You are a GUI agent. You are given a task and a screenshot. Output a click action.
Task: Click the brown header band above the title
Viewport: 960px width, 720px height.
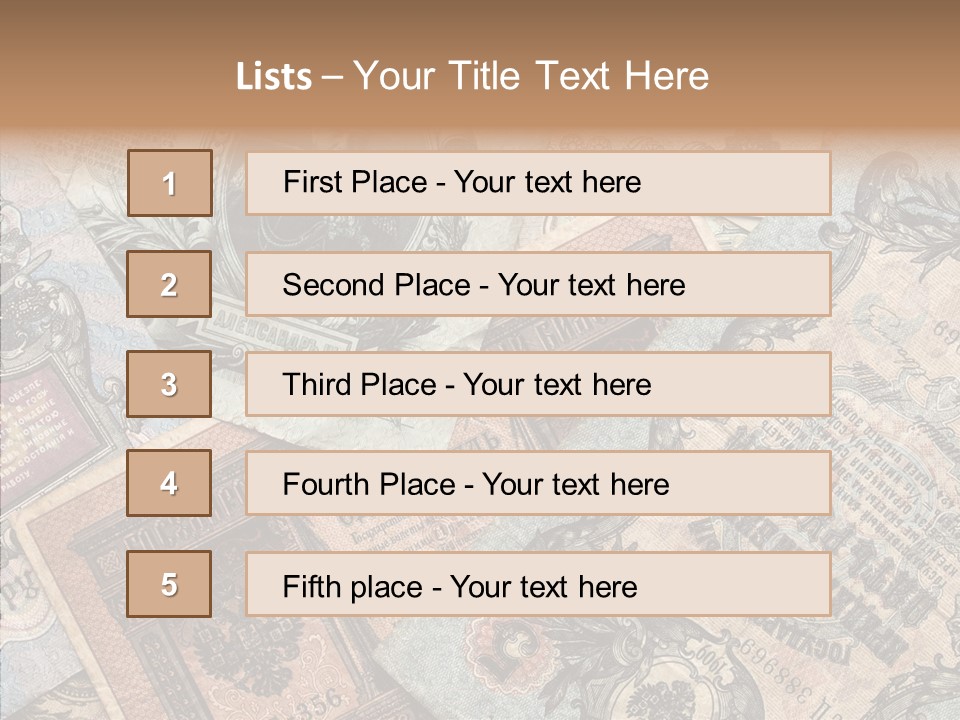point(480,22)
